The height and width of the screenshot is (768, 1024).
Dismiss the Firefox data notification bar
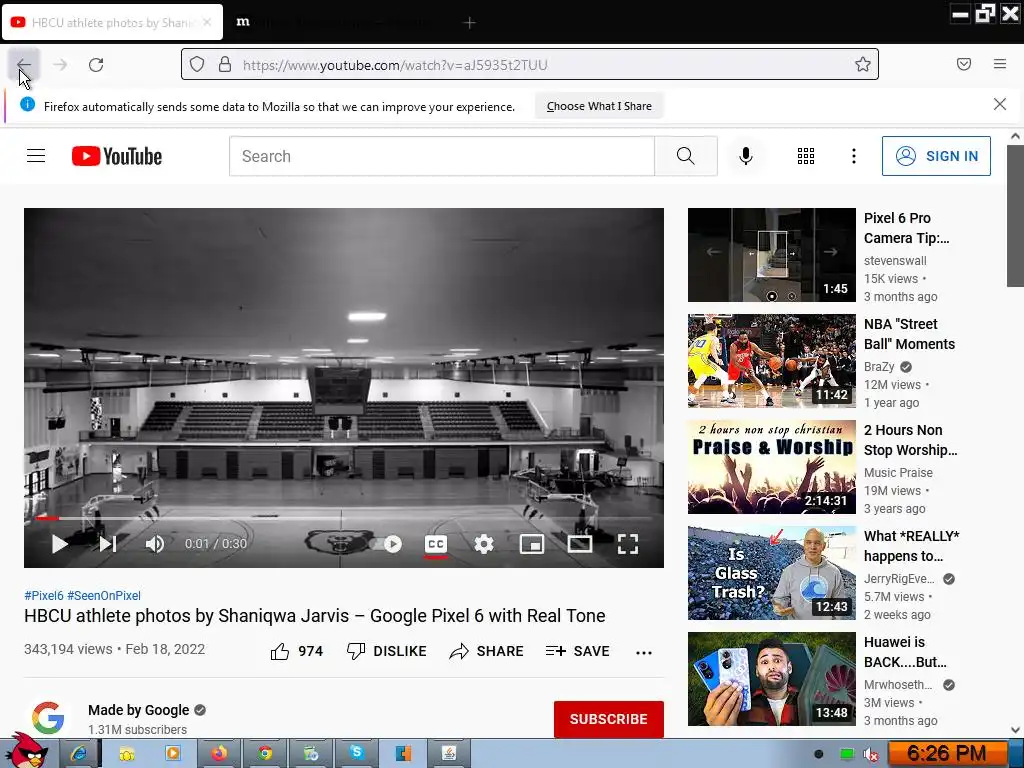tap(999, 104)
